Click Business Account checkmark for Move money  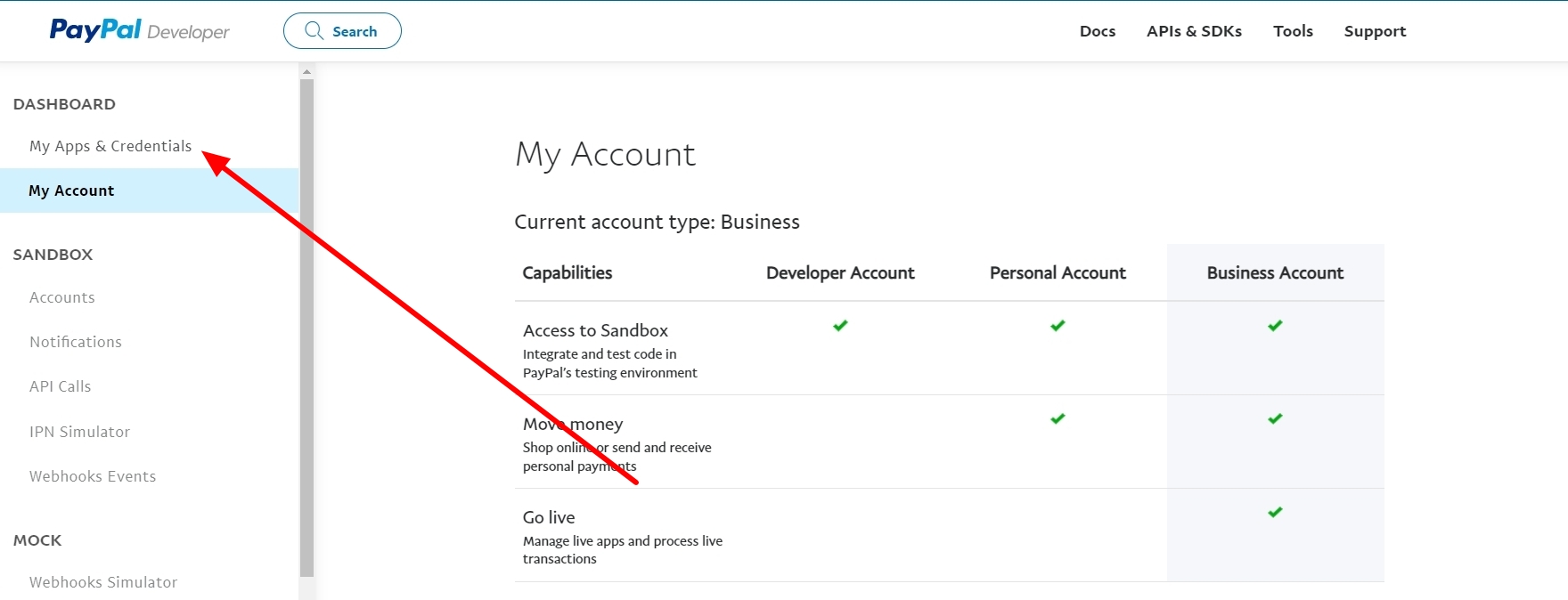[1275, 418]
